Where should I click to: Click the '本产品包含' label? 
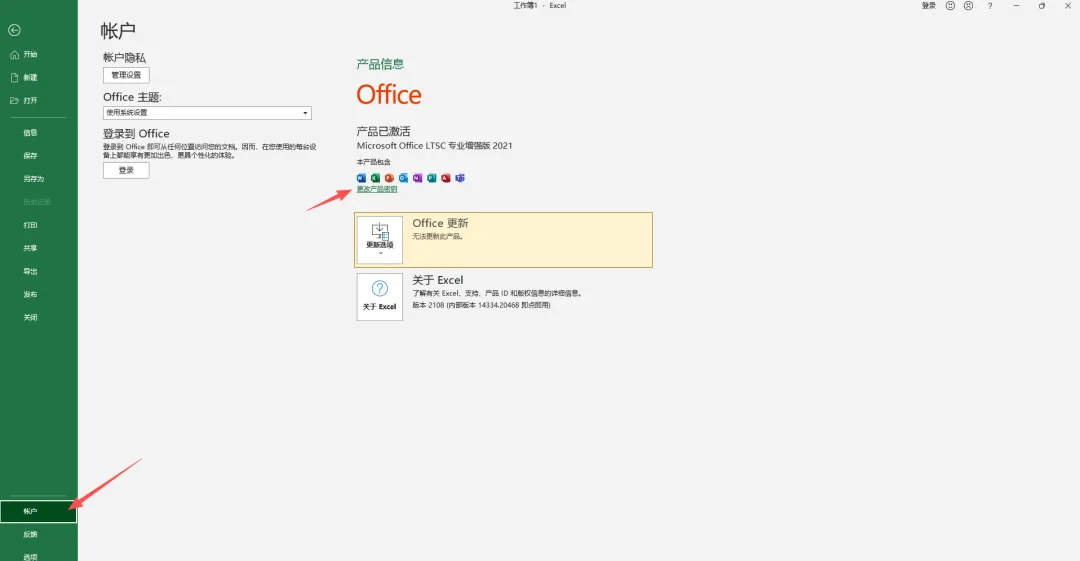pos(373,162)
